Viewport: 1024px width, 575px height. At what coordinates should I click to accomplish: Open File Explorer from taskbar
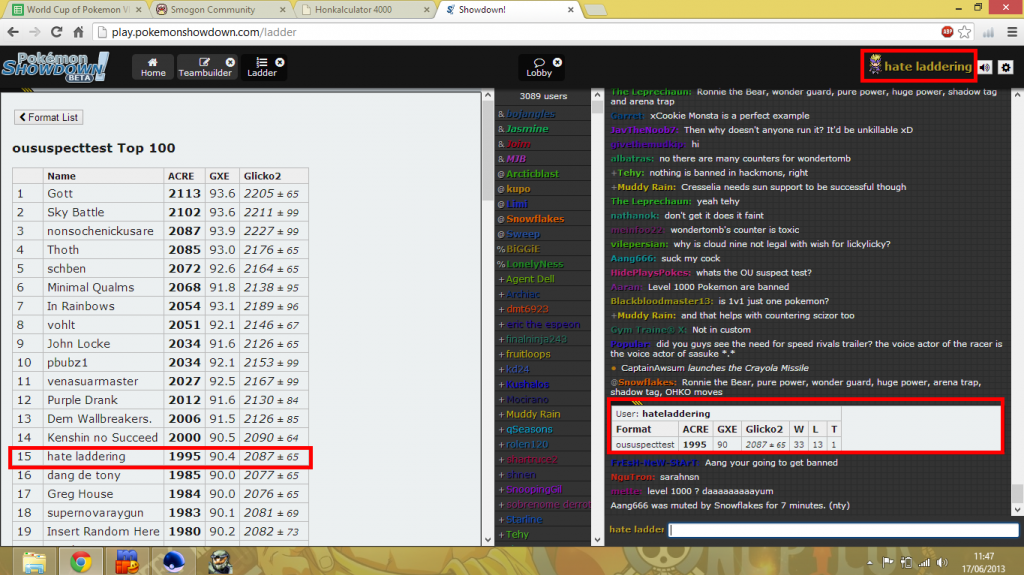(x=34, y=561)
